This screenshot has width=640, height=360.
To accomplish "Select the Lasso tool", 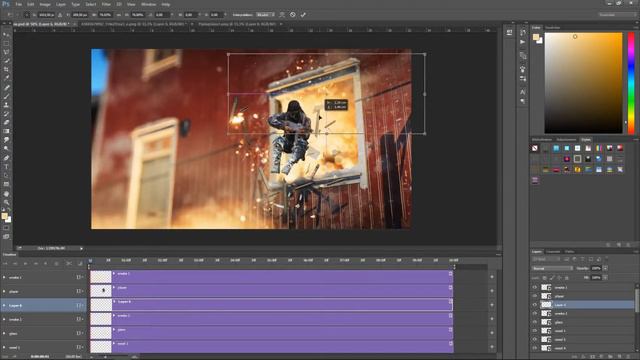I will tap(6, 52).
